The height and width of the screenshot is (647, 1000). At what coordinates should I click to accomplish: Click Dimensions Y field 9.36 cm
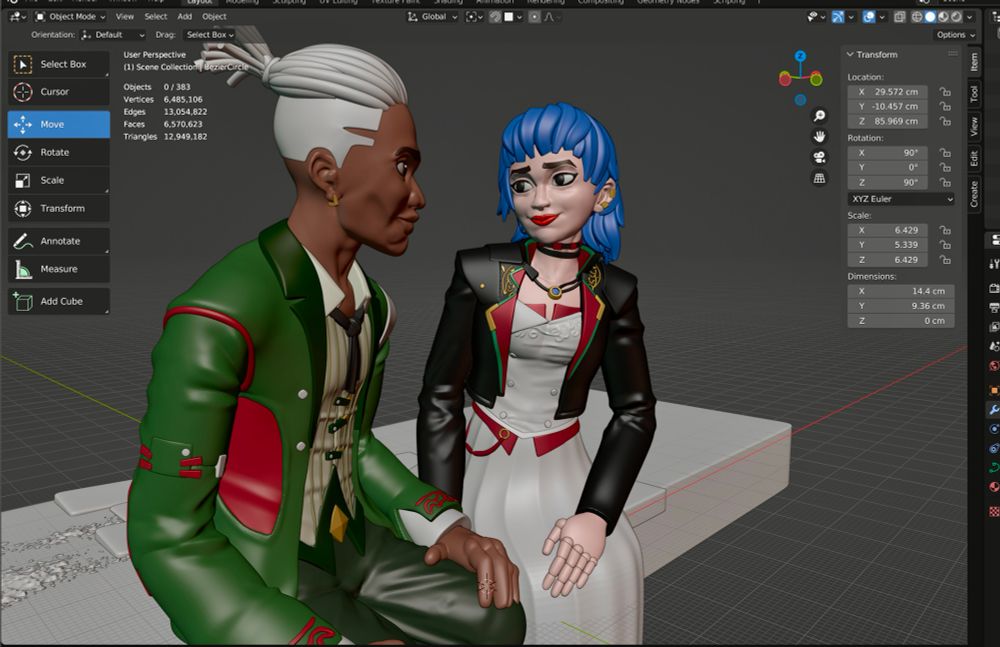[x=901, y=306]
